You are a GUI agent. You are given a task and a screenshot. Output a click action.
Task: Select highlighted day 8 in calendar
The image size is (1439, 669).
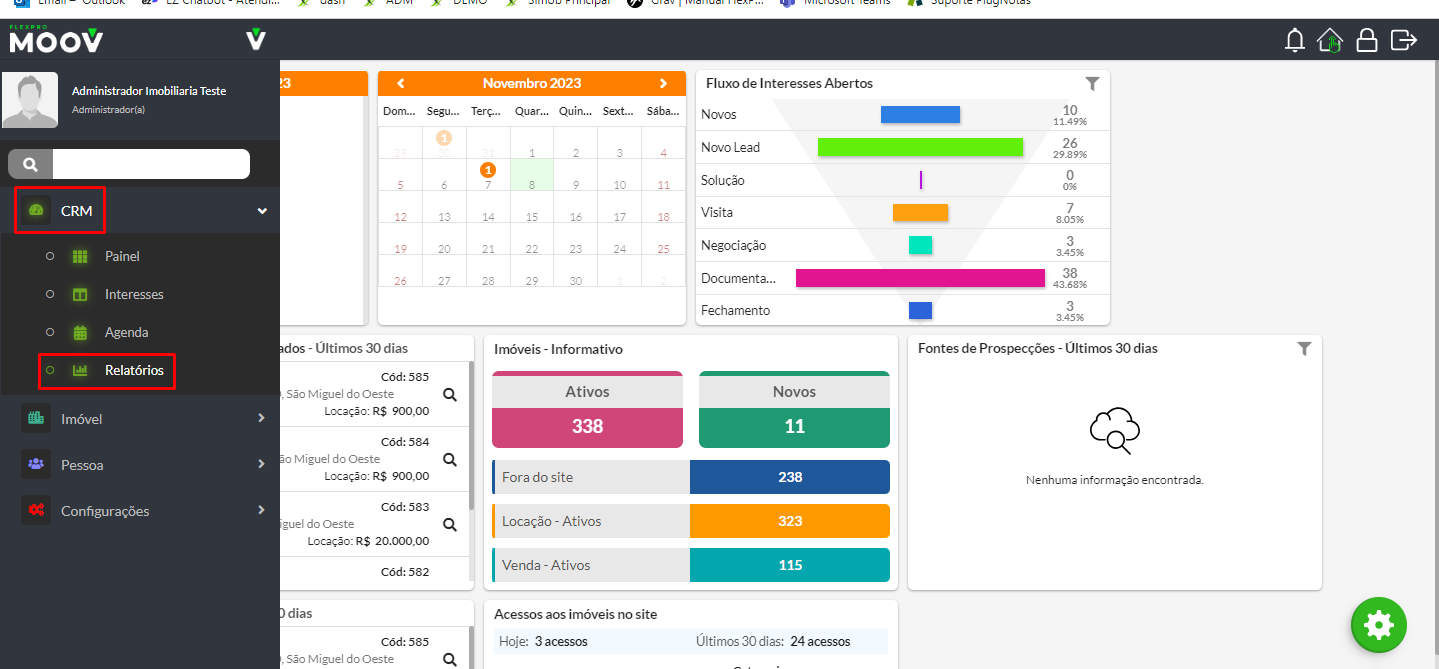(532, 175)
